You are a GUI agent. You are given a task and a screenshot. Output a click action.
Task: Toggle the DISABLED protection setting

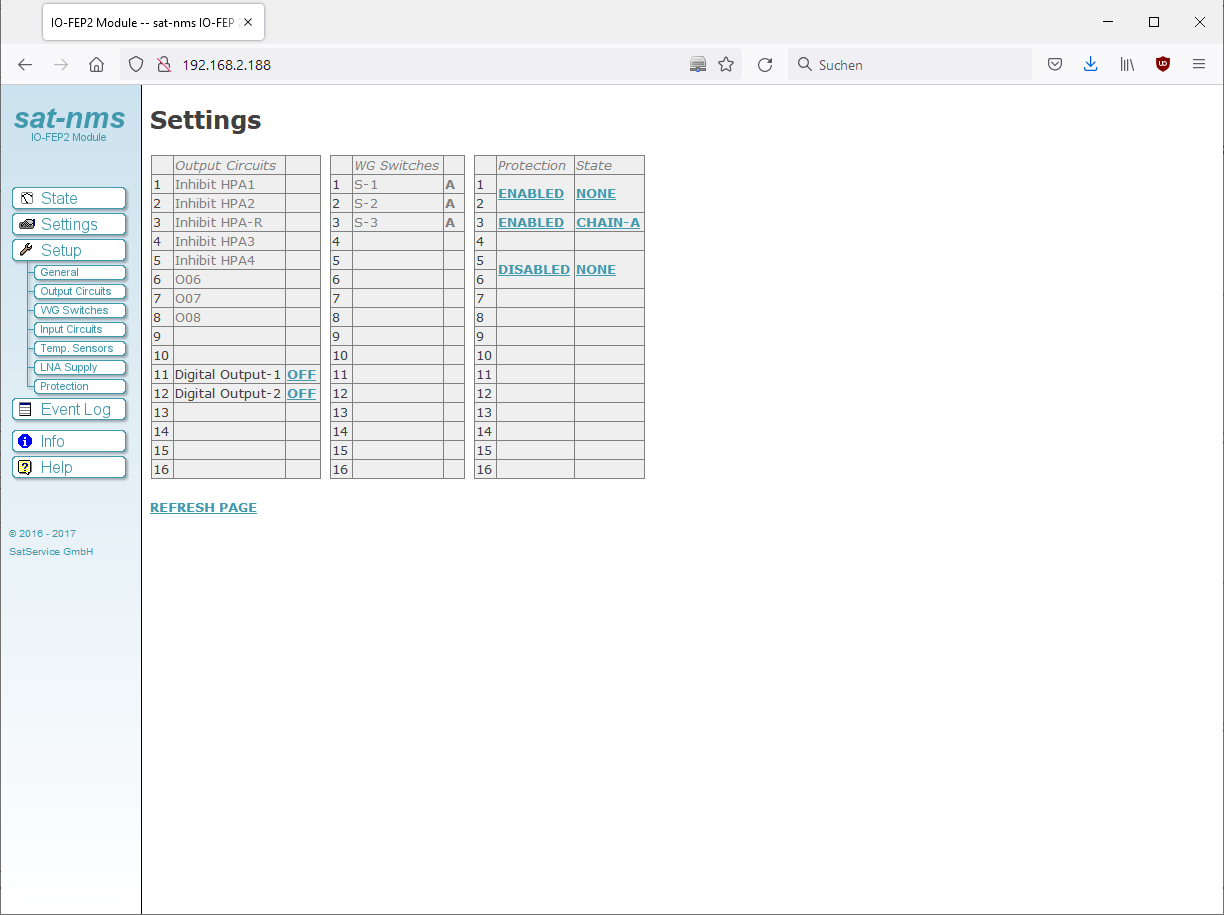coord(534,270)
